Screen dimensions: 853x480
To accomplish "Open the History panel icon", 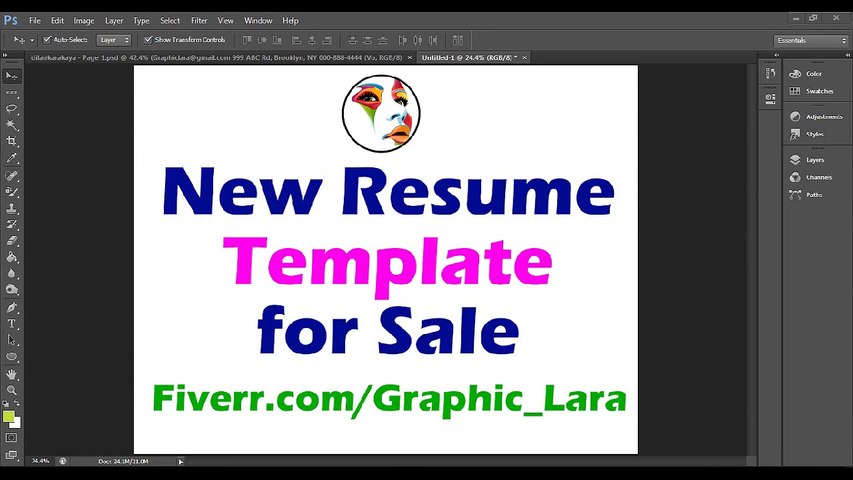I will point(770,73).
